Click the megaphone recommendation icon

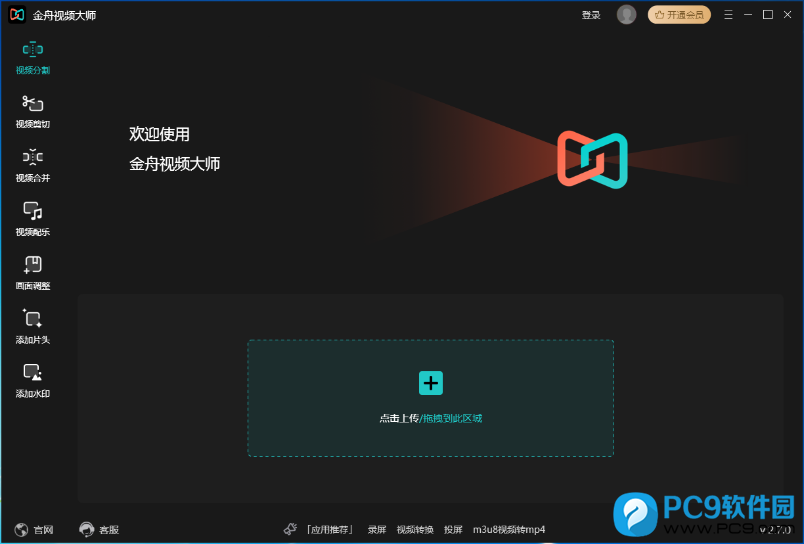tap(291, 529)
